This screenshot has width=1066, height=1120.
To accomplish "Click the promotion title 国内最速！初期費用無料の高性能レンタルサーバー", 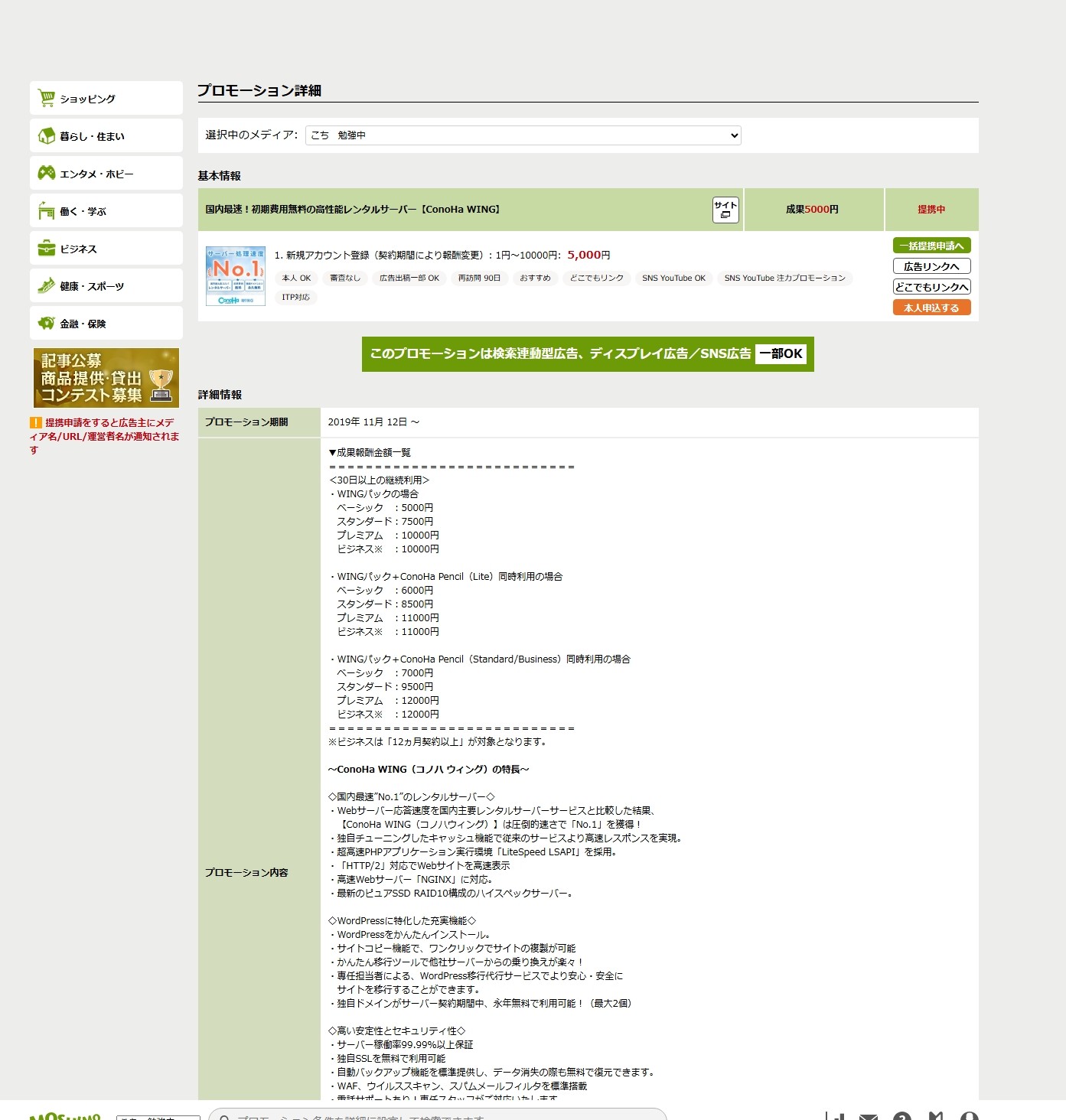I will (x=353, y=210).
